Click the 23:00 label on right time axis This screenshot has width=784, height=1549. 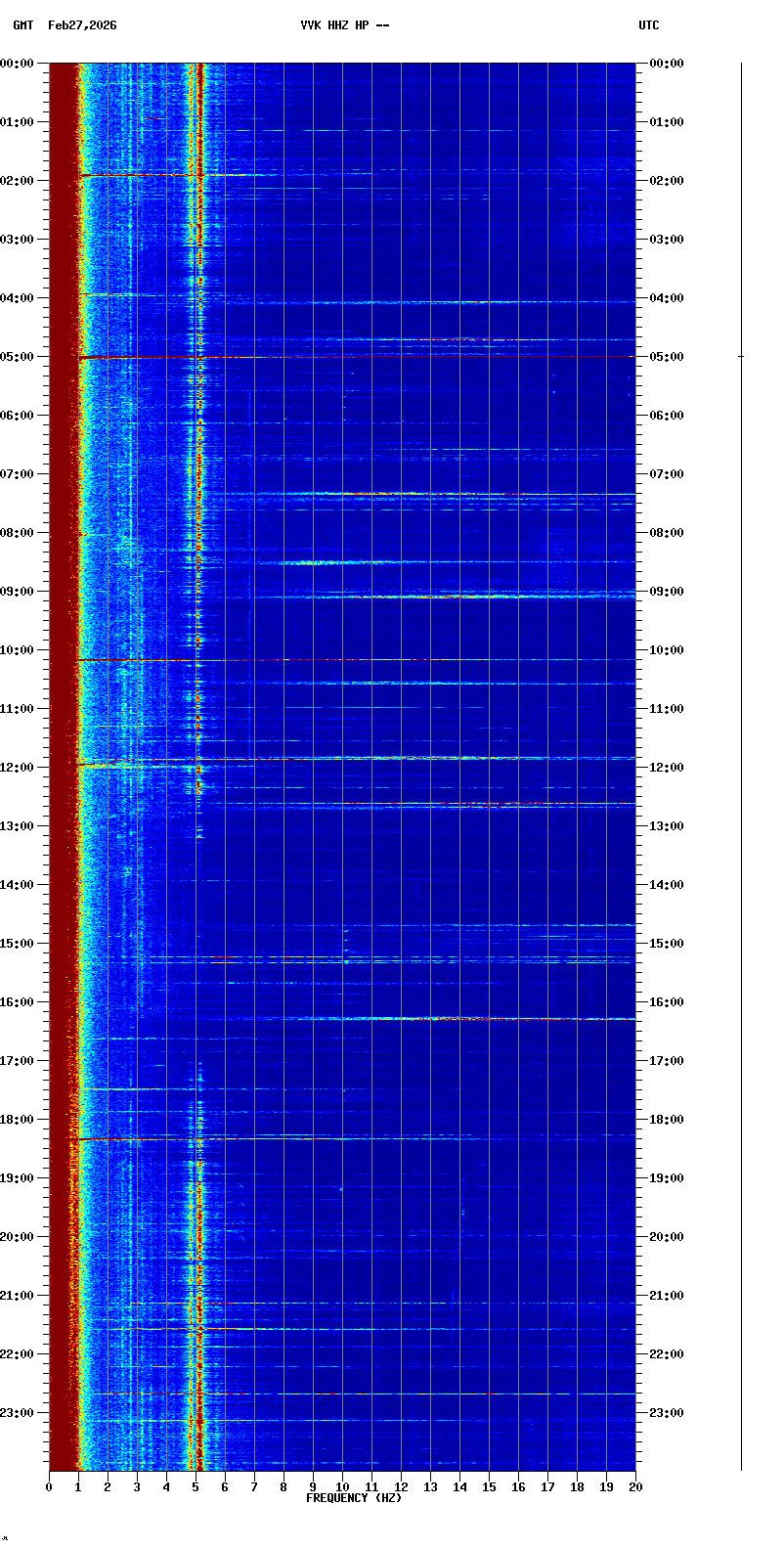[x=667, y=1413]
